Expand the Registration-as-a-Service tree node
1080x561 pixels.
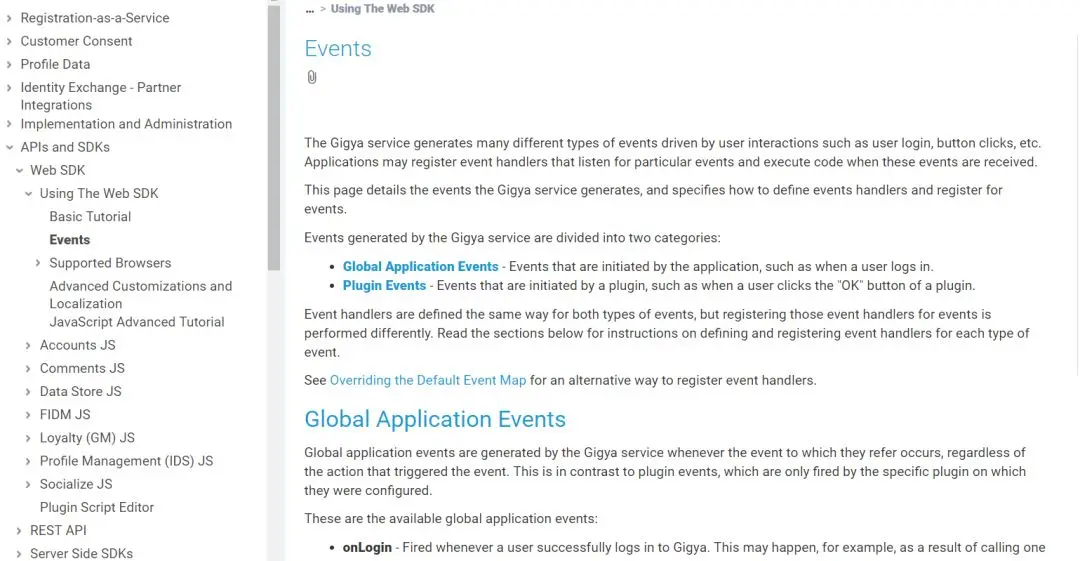pos(9,18)
